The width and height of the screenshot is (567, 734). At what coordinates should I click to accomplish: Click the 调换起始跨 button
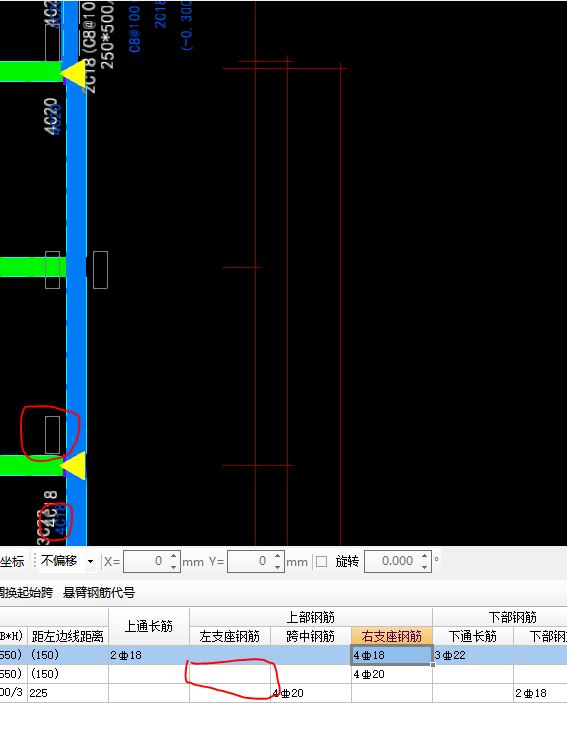tap(26, 593)
